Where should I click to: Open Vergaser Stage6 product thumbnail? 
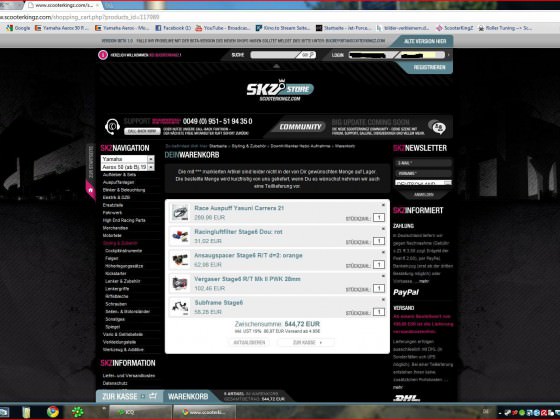180,284
